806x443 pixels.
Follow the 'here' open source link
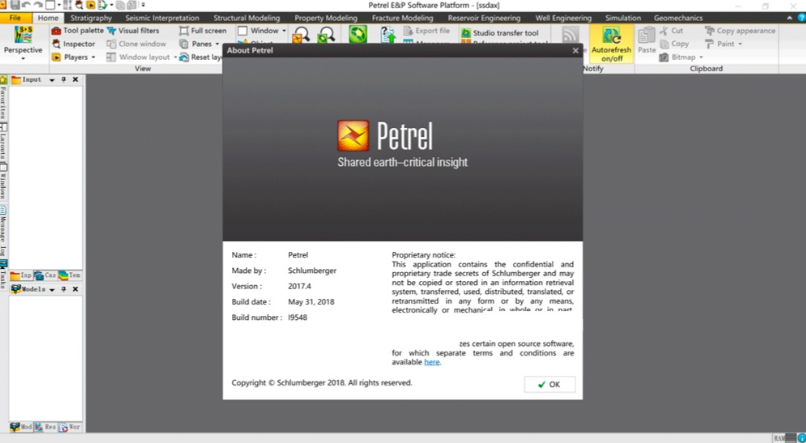pos(431,362)
